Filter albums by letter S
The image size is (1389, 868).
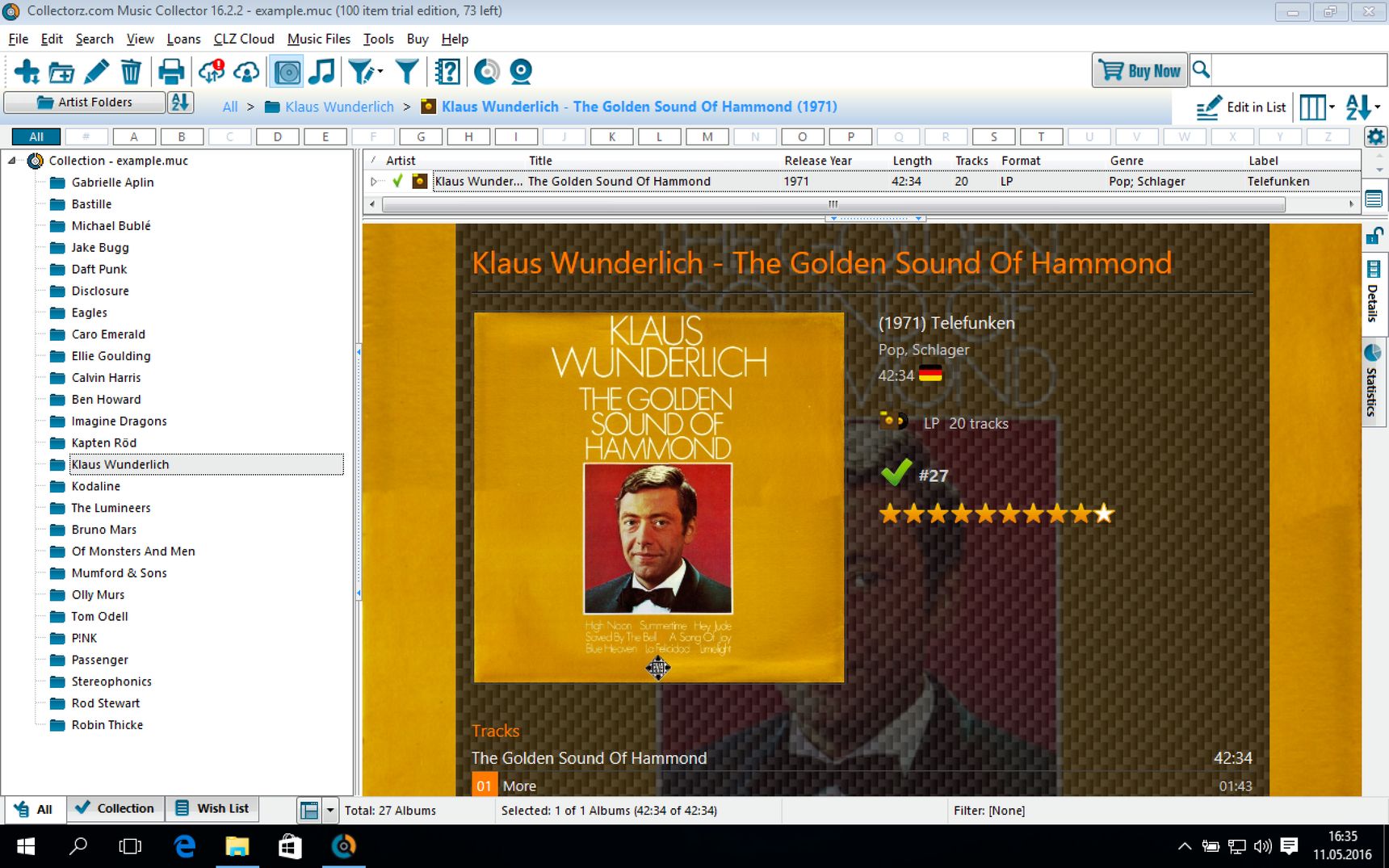[993, 136]
